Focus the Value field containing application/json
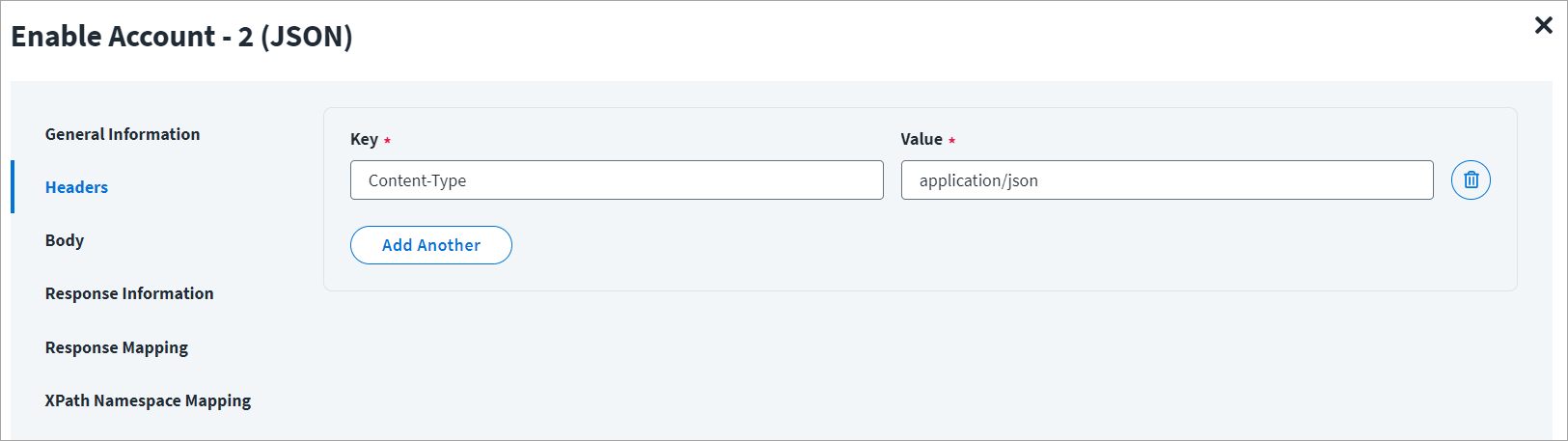The width and height of the screenshot is (1568, 441). click(x=1167, y=180)
